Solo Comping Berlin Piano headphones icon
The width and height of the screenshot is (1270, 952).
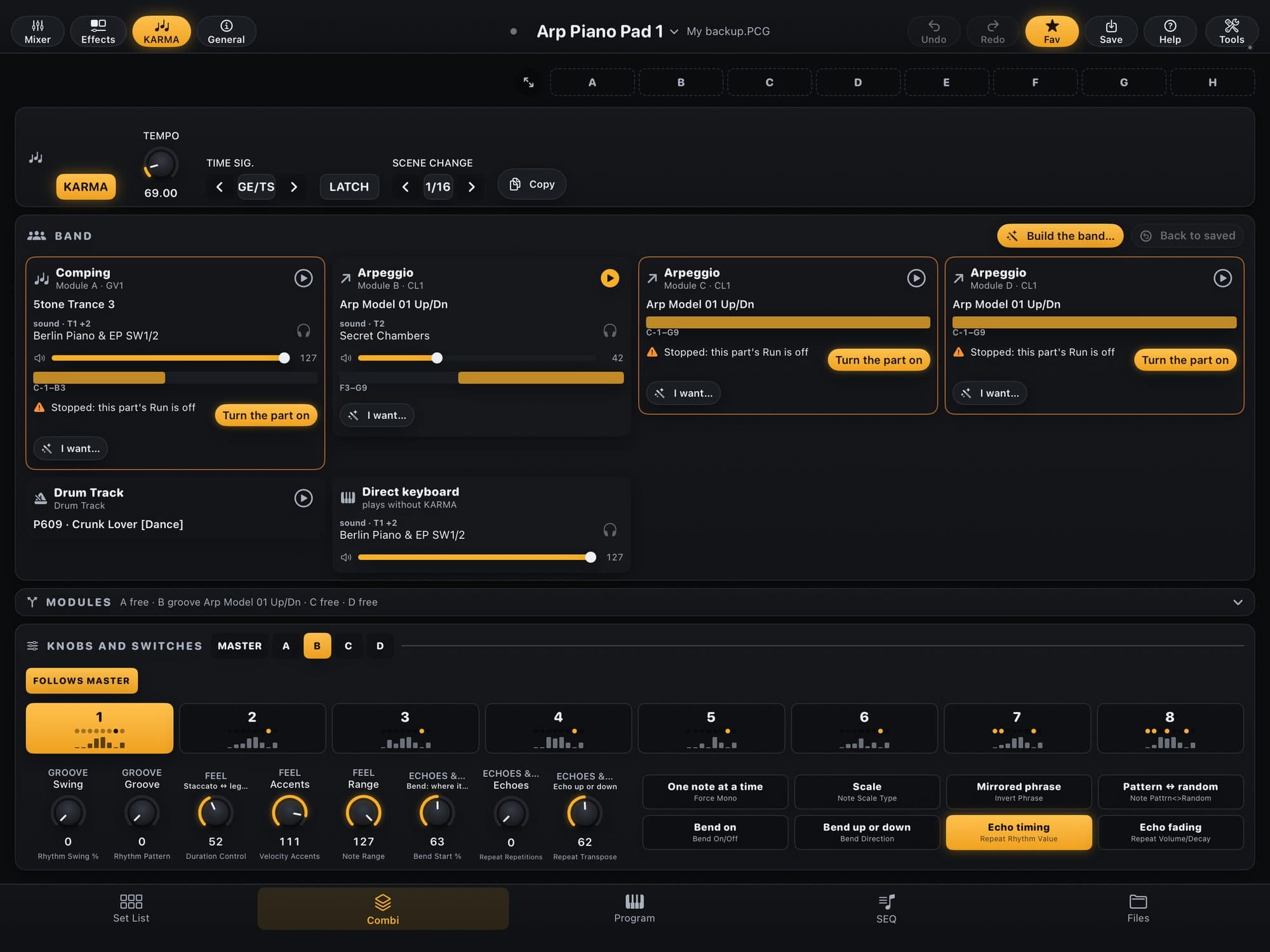[x=304, y=331]
